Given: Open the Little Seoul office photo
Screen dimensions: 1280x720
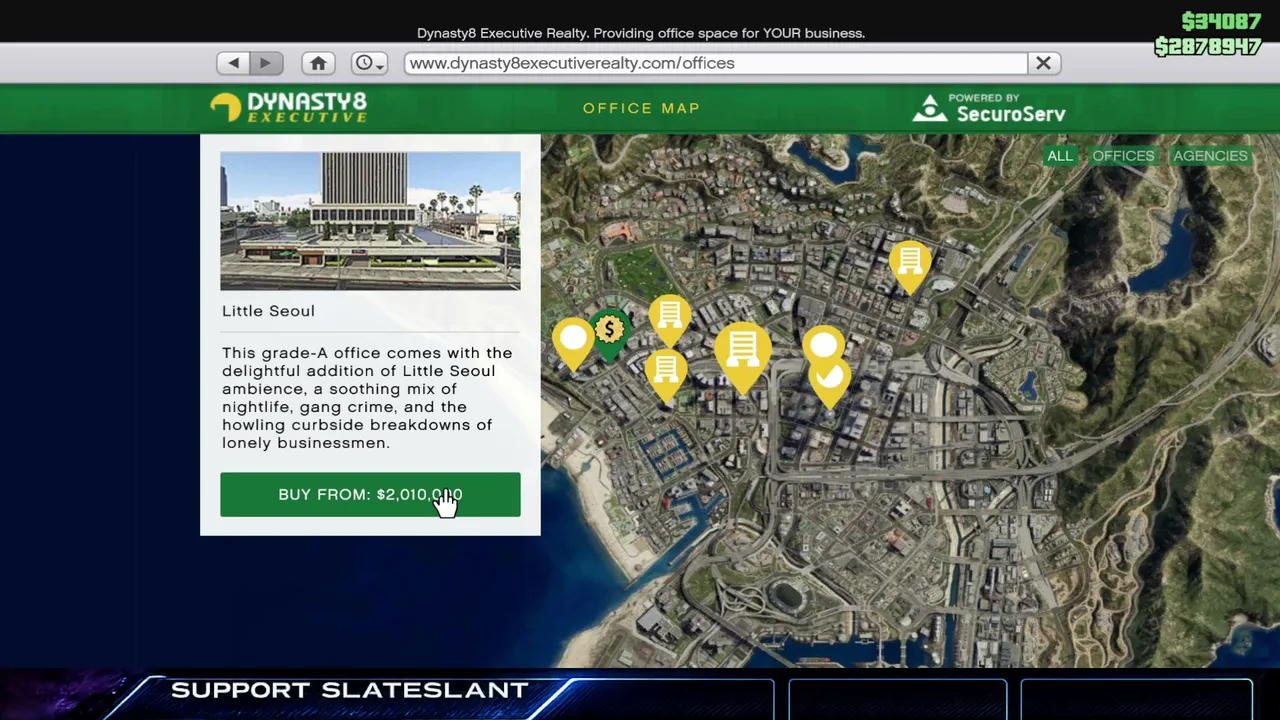Looking at the screenshot, I should point(370,221).
